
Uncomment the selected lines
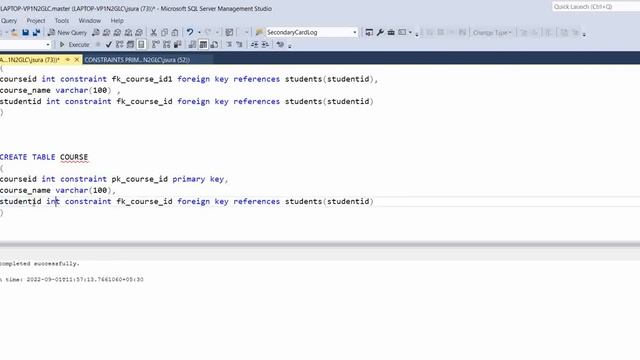(x=240, y=44)
